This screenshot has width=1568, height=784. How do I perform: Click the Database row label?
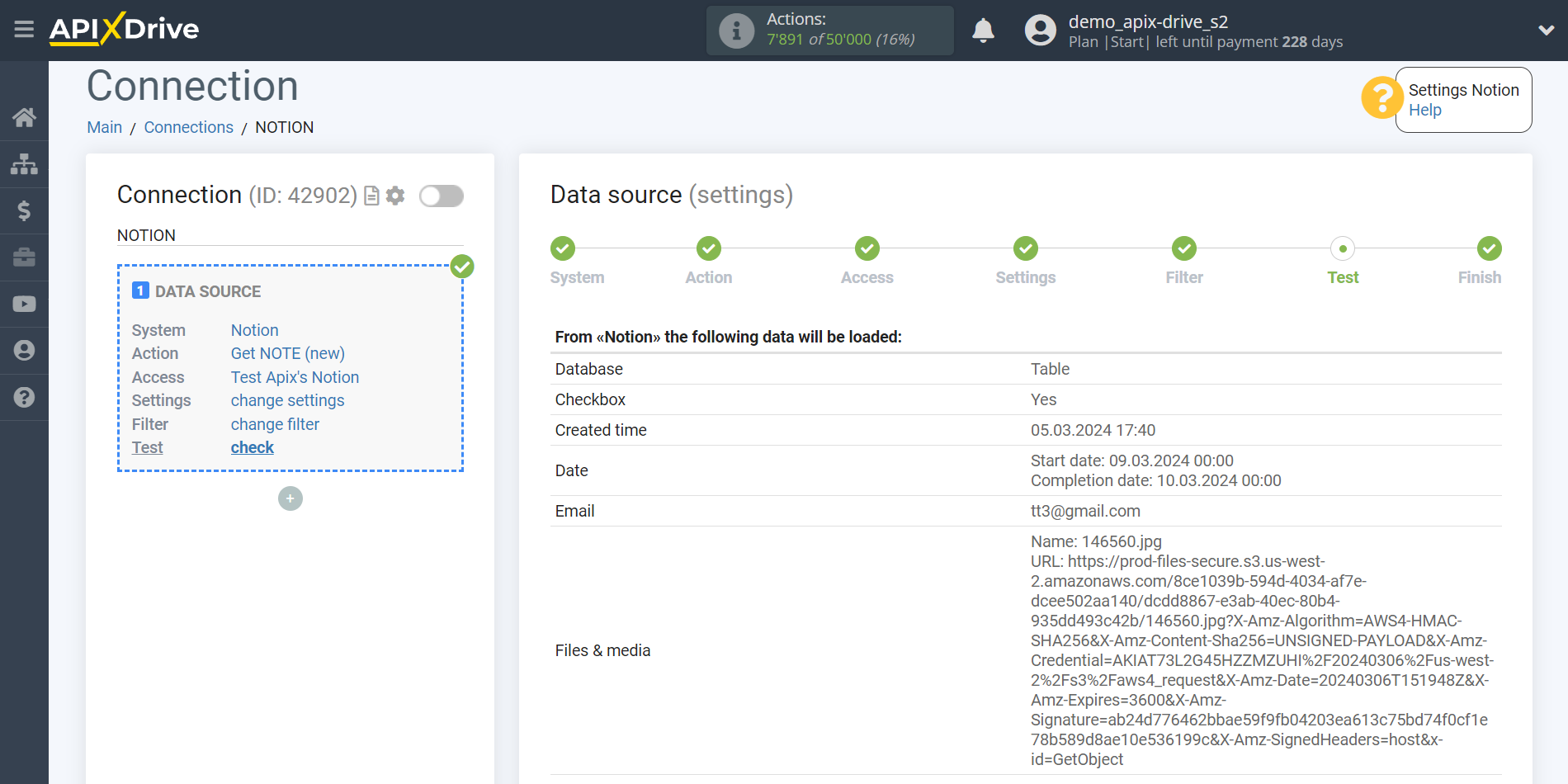[x=588, y=369]
